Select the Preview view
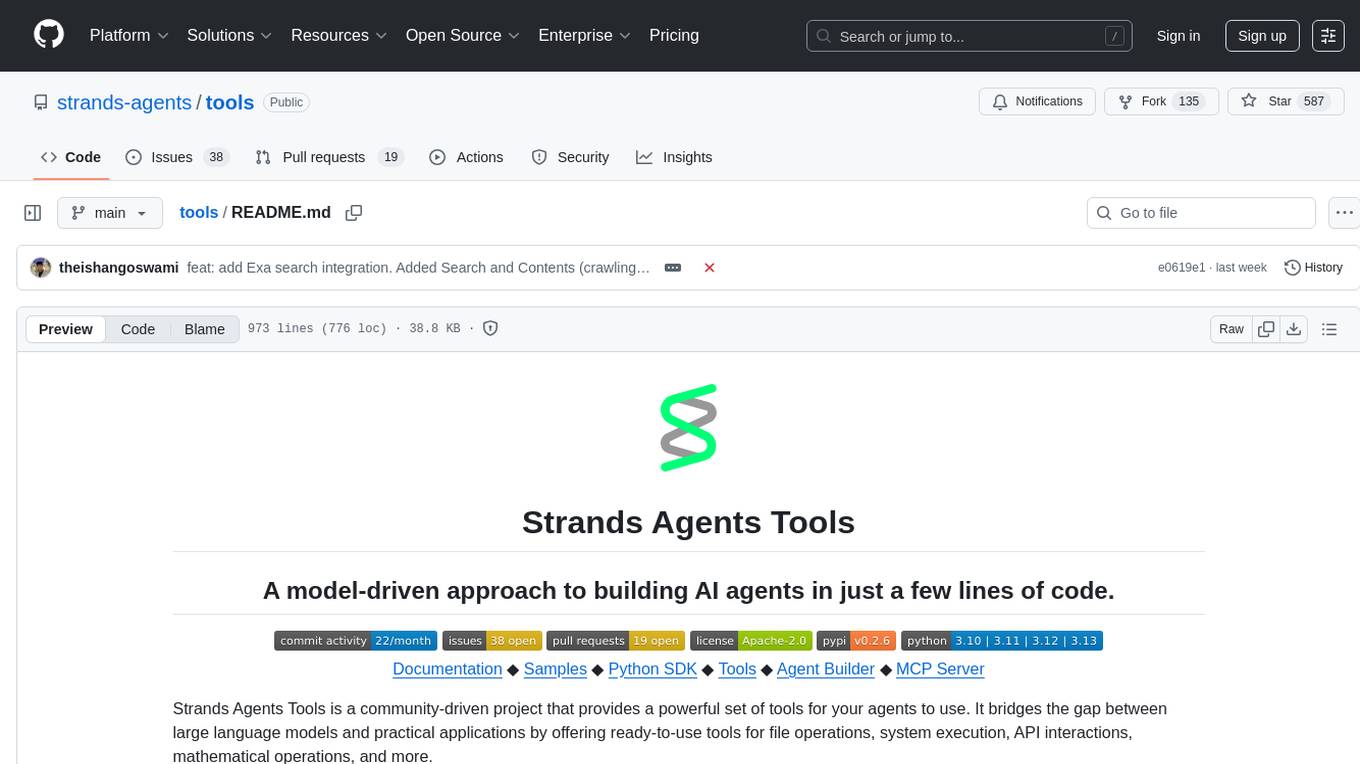The height and width of the screenshot is (764, 1360). click(66, 329)
